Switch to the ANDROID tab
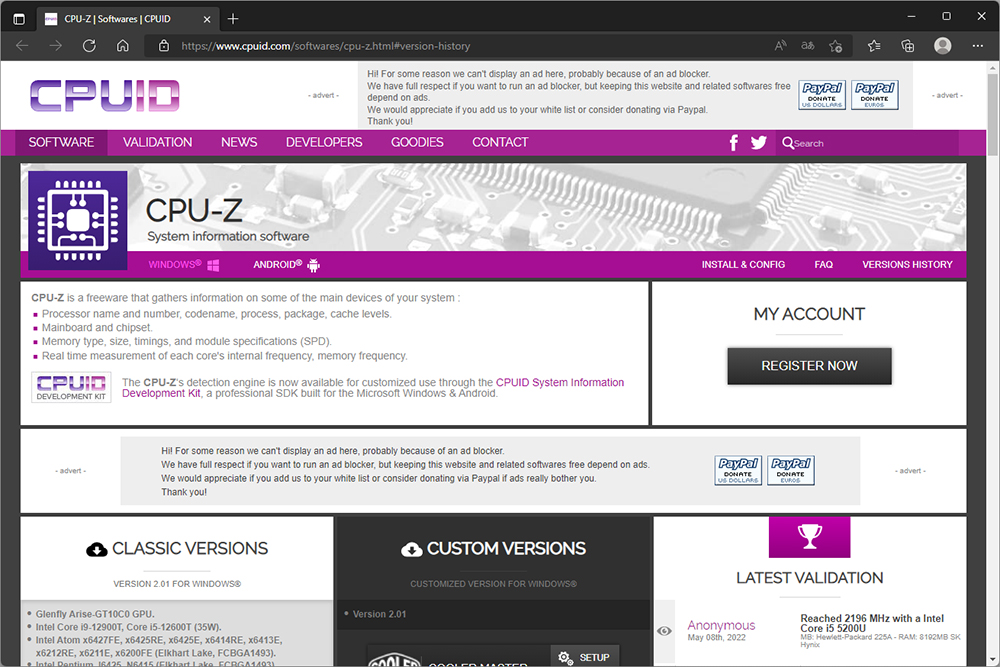Screen dimensions: 1000x667 286,265
